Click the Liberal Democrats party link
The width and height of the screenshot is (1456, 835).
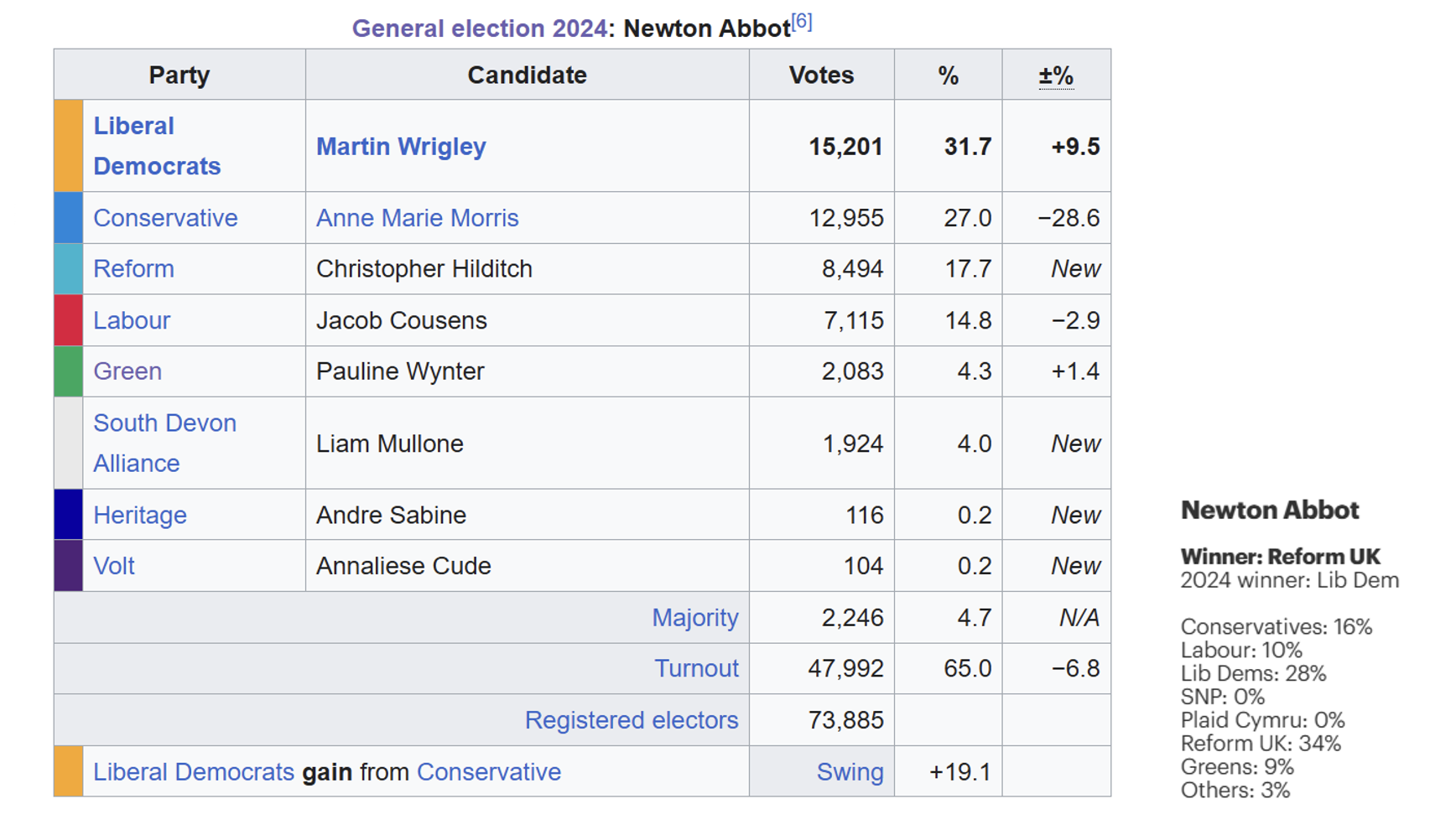(x=156, y=146)
